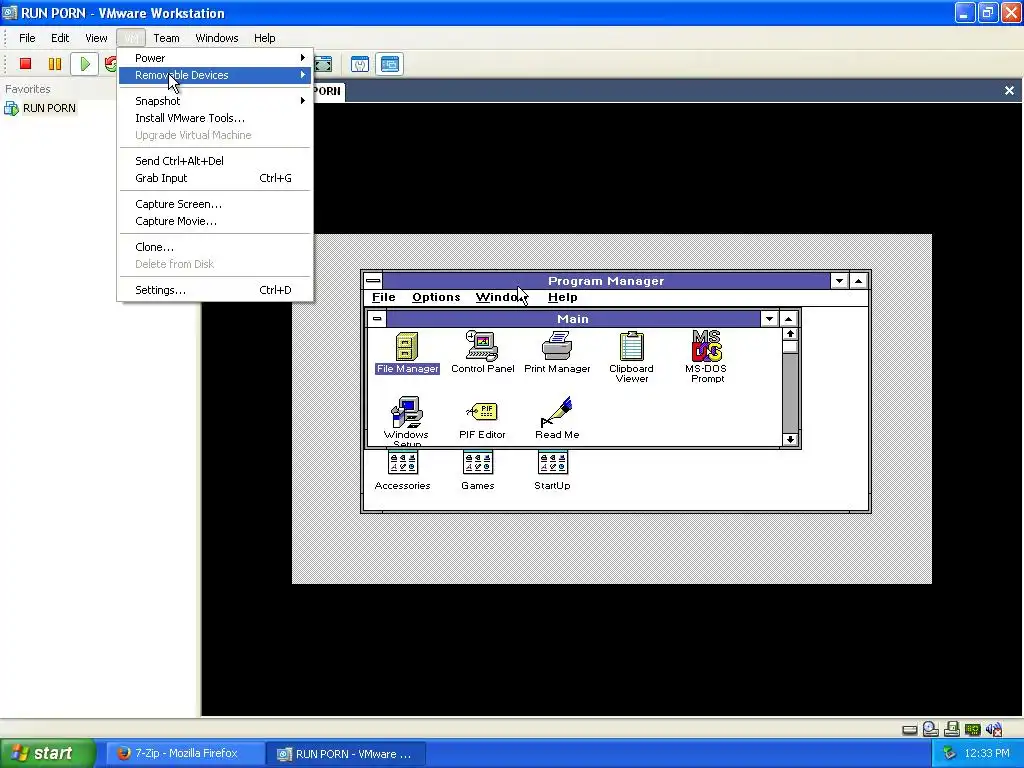This screenshot has height=768, width=1024.
Task: Click the Accessories program group icon
Action: 402,470
